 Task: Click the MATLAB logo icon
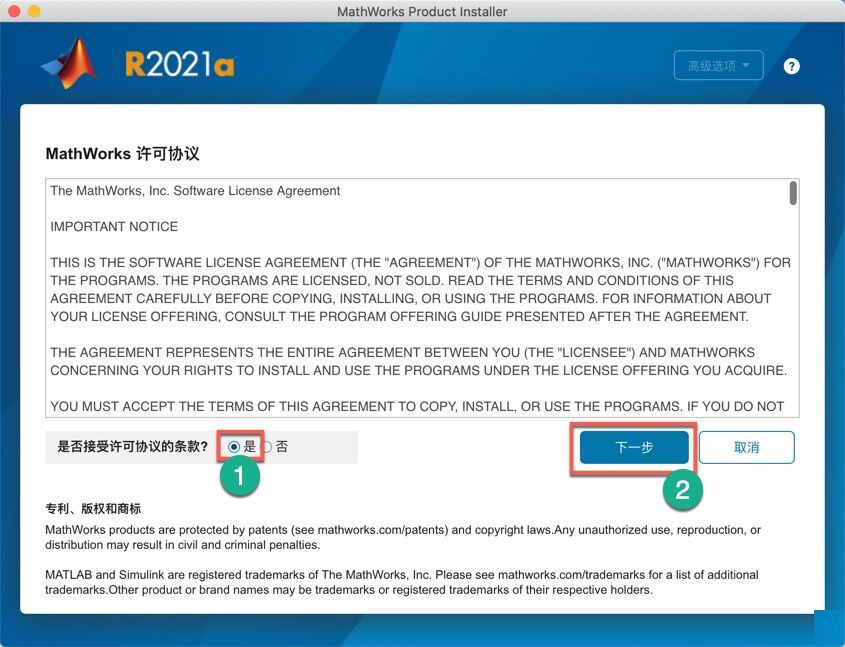point(70,63)
